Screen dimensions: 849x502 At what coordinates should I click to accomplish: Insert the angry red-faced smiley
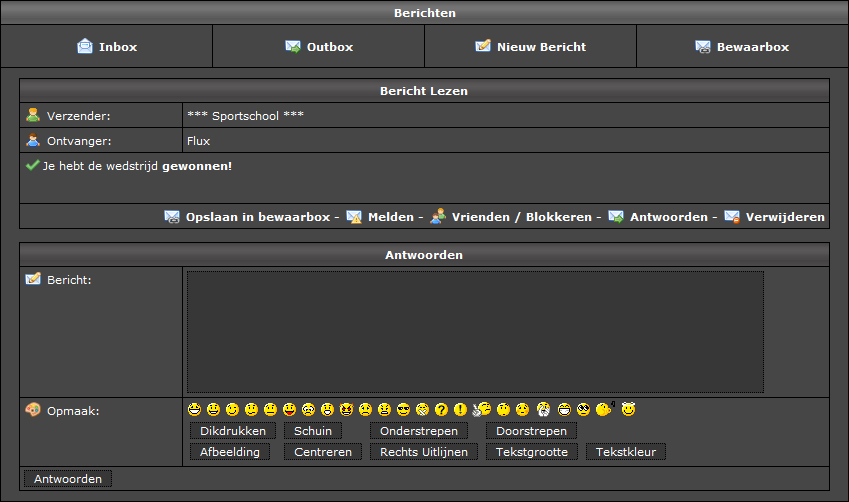(346, 409)
